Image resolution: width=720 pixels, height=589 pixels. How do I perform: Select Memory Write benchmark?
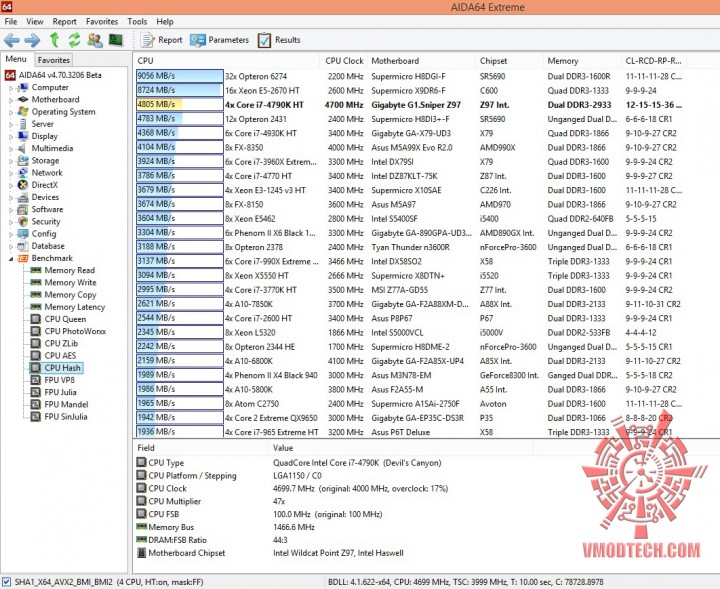pyautogui.click(x=70, y=282)
